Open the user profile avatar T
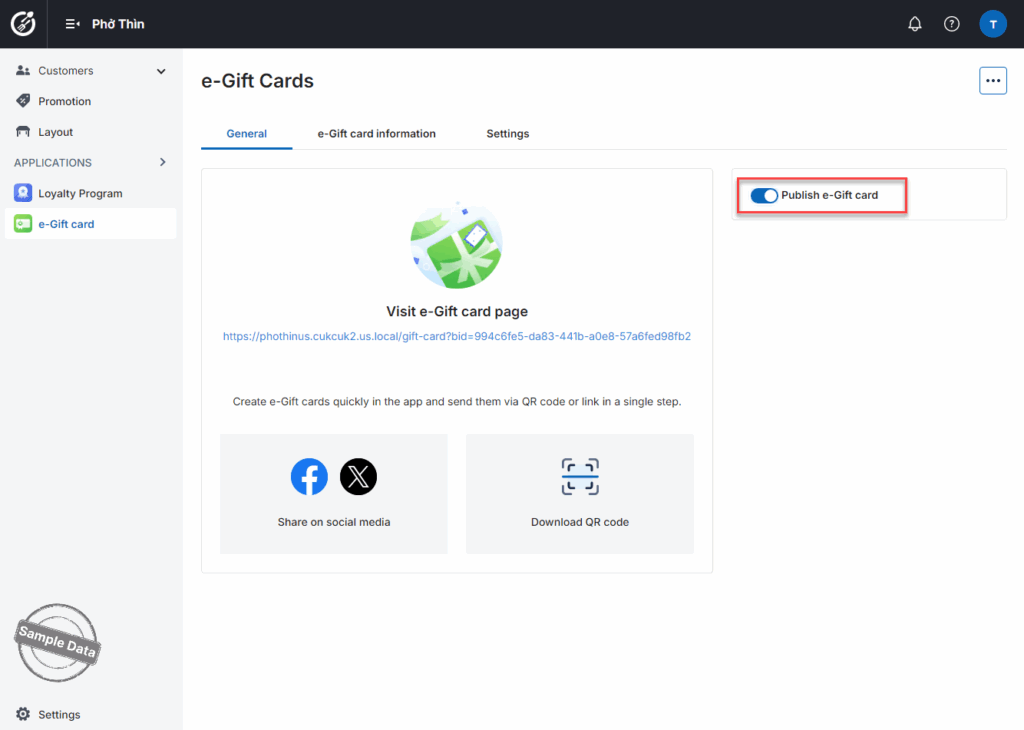 [x=992, y=24]
